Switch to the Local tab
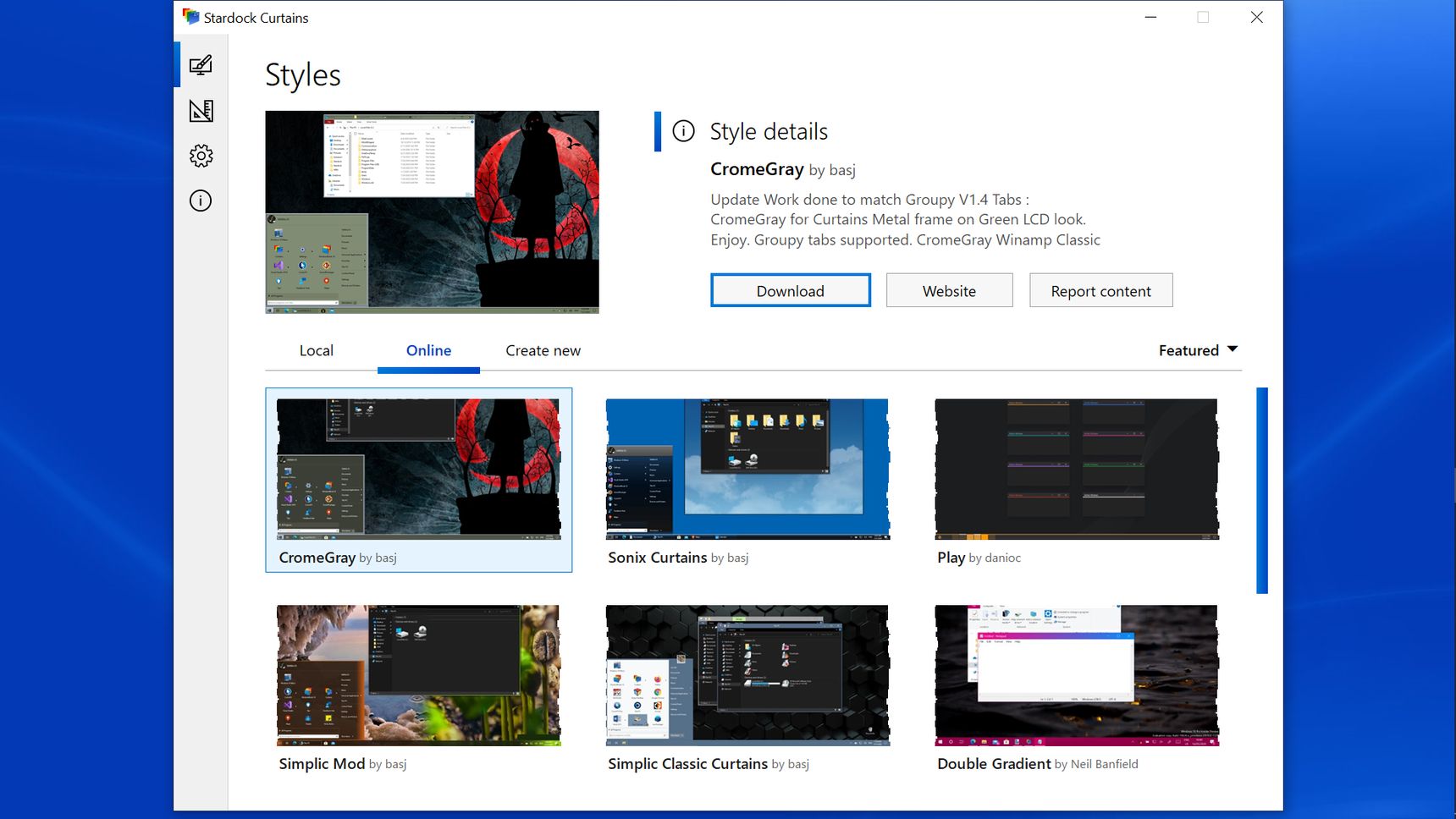The image size is (1456, 819). click(x=317, y=350)
